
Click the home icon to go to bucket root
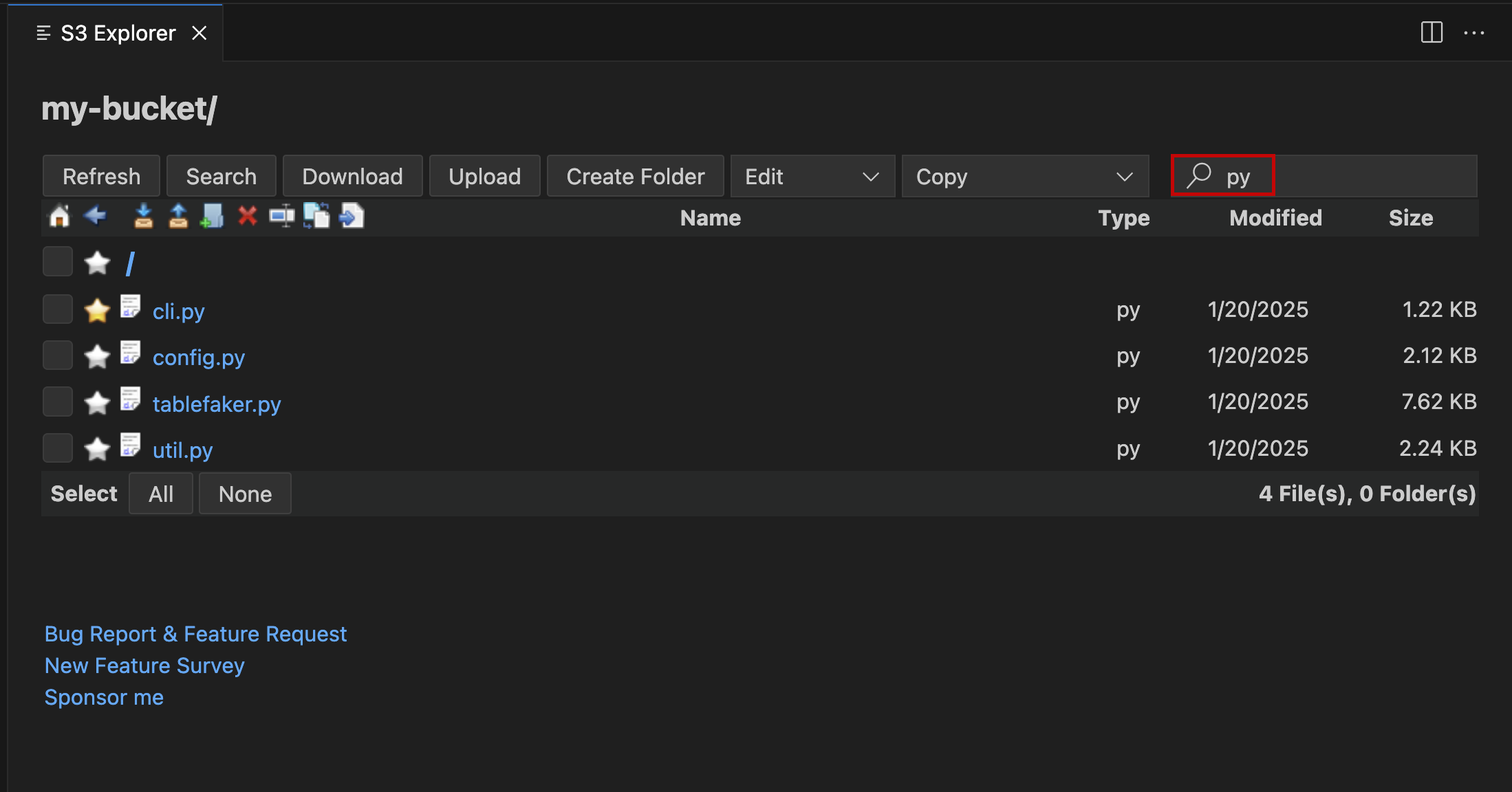point(58,217)
